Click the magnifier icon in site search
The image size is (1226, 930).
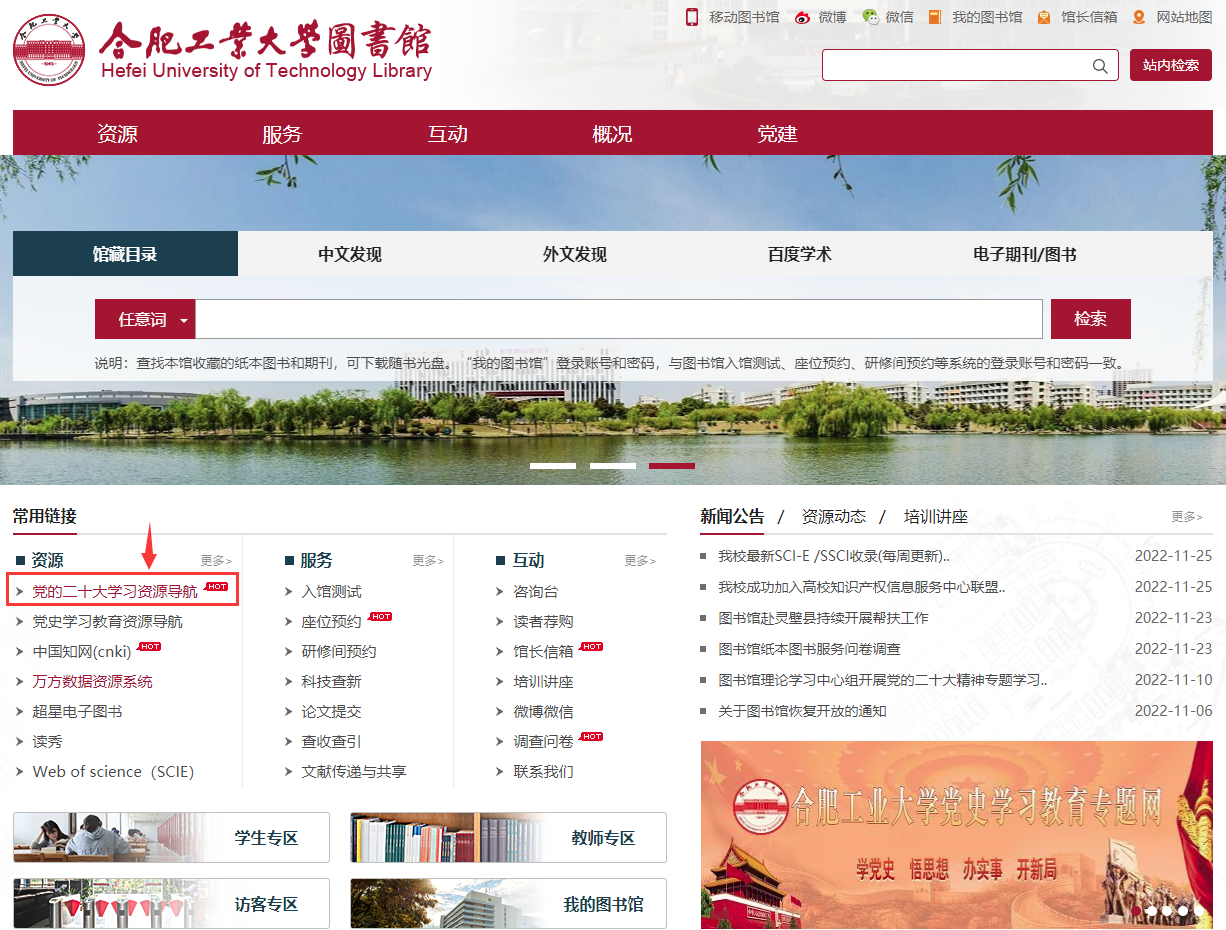coord(1100,66)
